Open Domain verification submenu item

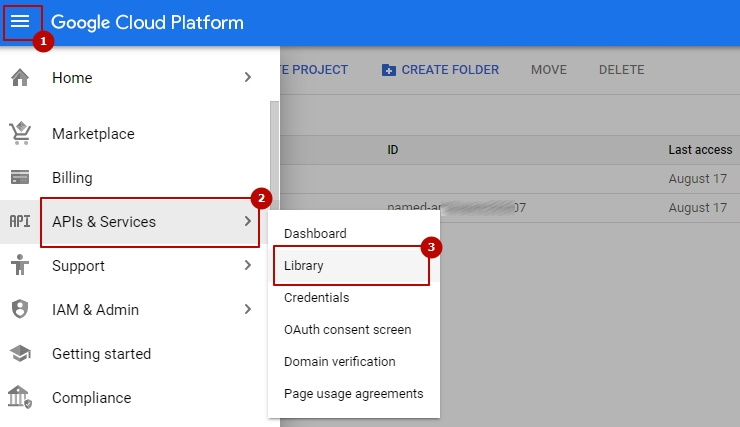point(340,362)
